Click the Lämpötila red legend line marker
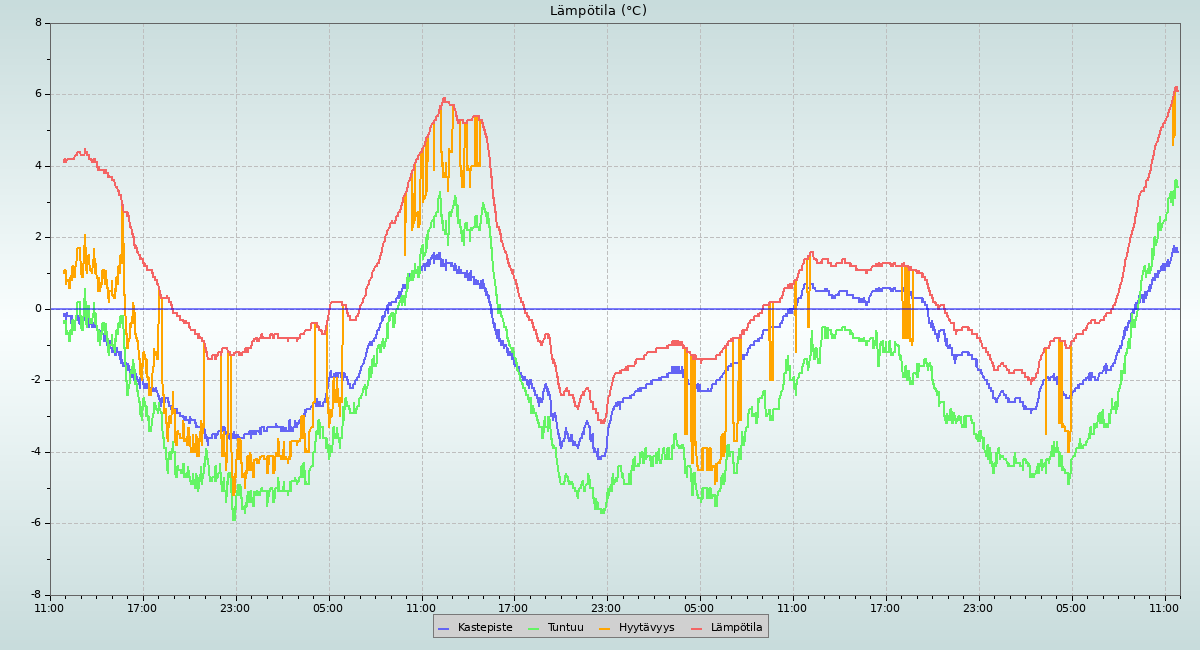Image resolution: width=1200 pixels, height=650 pixels. 697,628
